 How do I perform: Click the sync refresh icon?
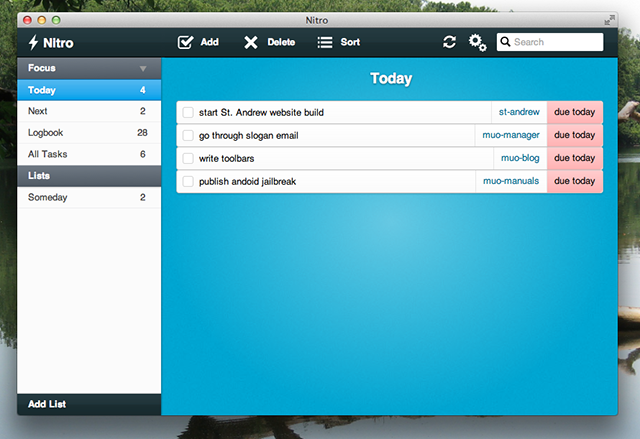tap(449, 42)
